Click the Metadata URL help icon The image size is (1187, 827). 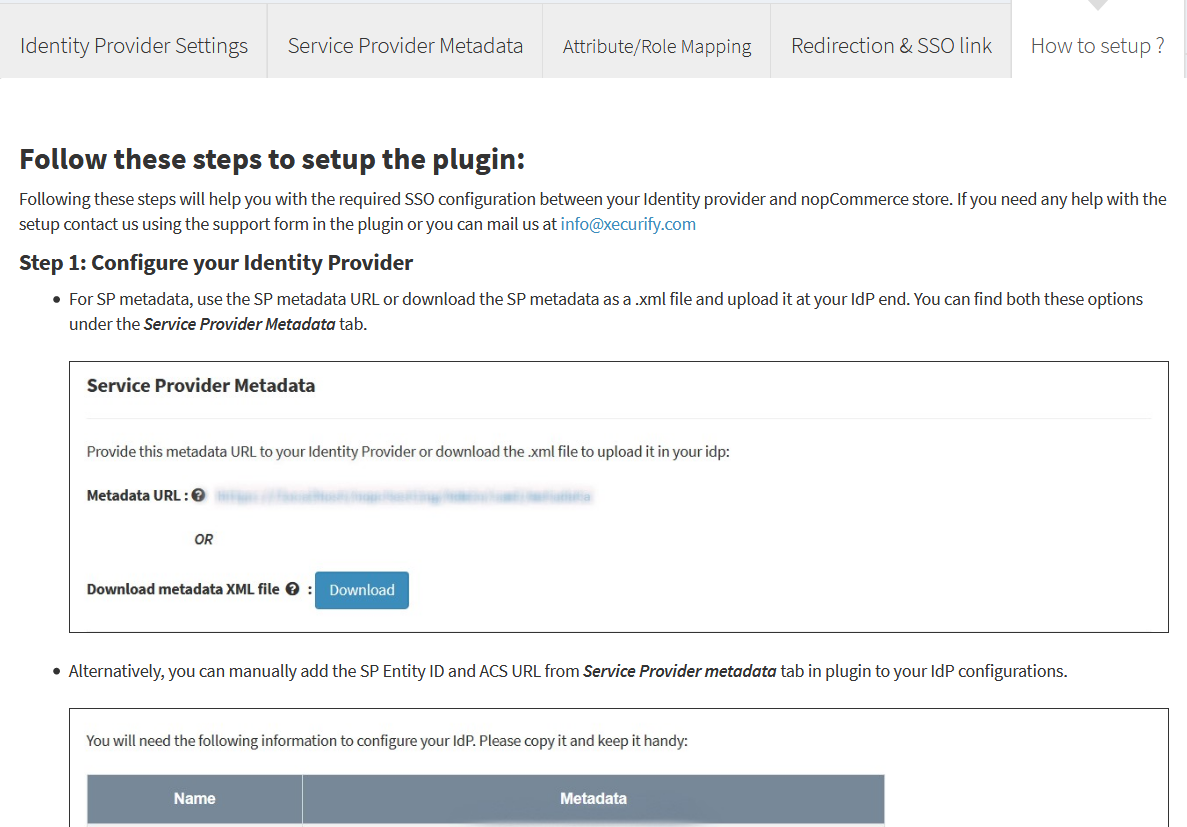coord(198,495)
